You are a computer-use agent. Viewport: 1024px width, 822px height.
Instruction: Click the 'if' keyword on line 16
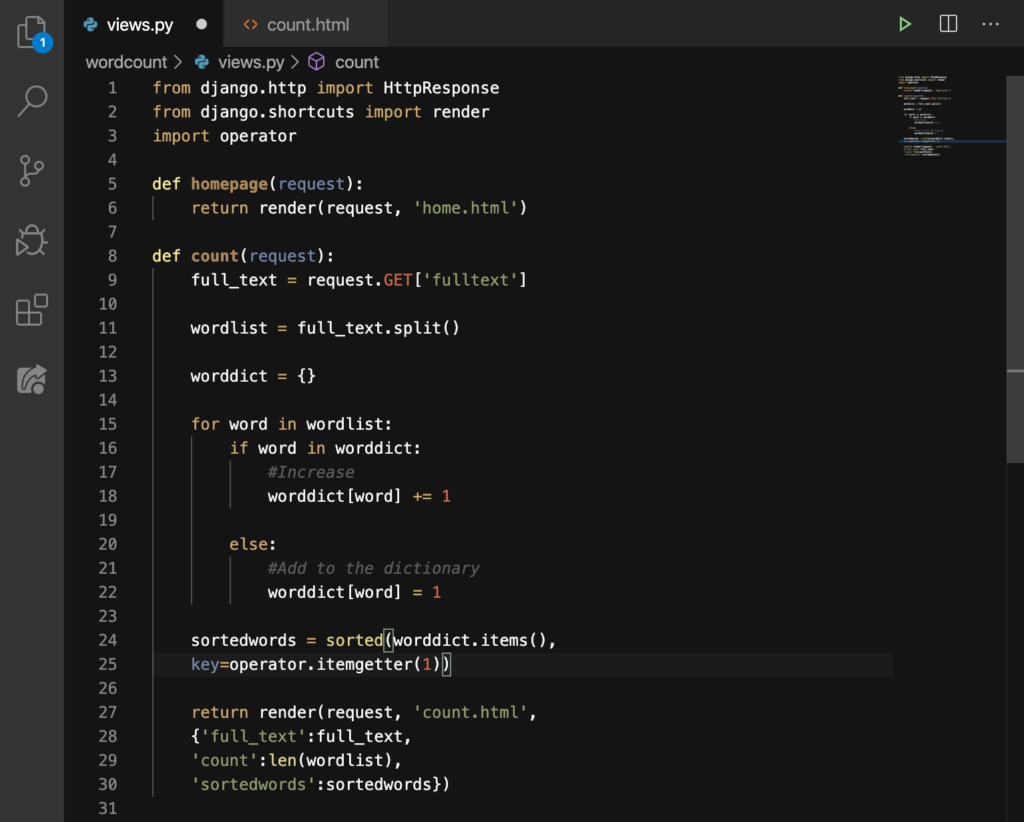(238, 448)
